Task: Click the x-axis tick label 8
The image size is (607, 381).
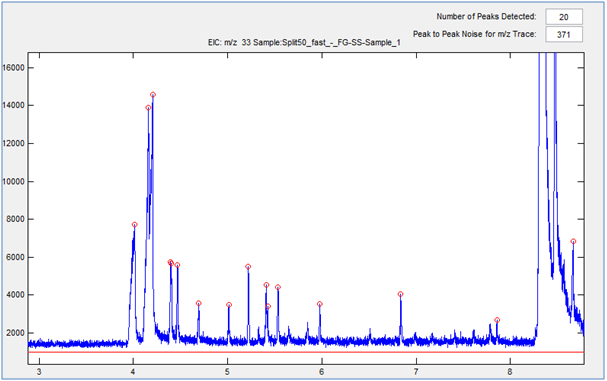Action: pyautogui.click(x=510, y=372)
